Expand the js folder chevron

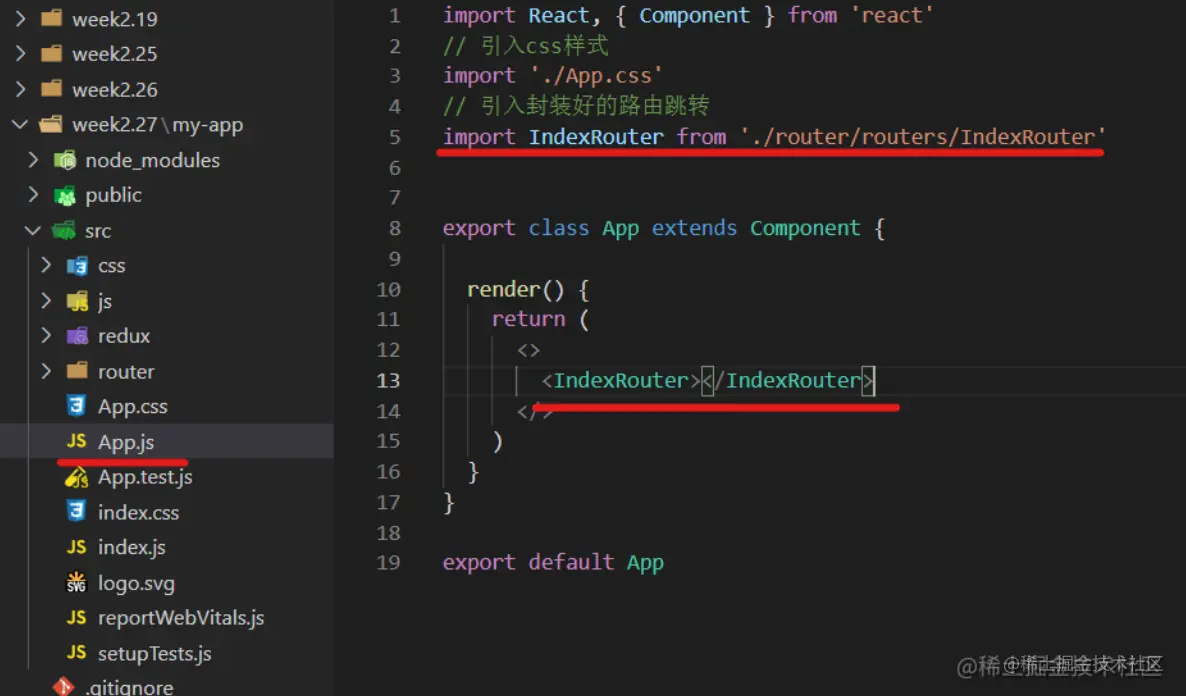point(46,300)
